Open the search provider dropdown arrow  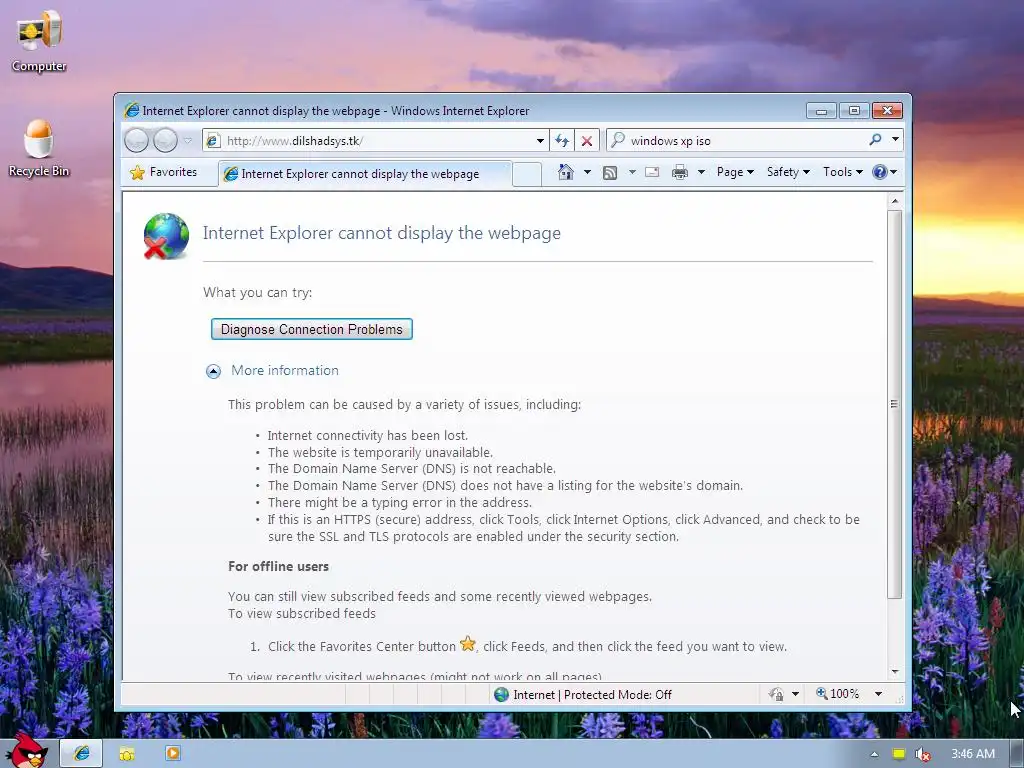pyautogui.click(x=895, y=140)
